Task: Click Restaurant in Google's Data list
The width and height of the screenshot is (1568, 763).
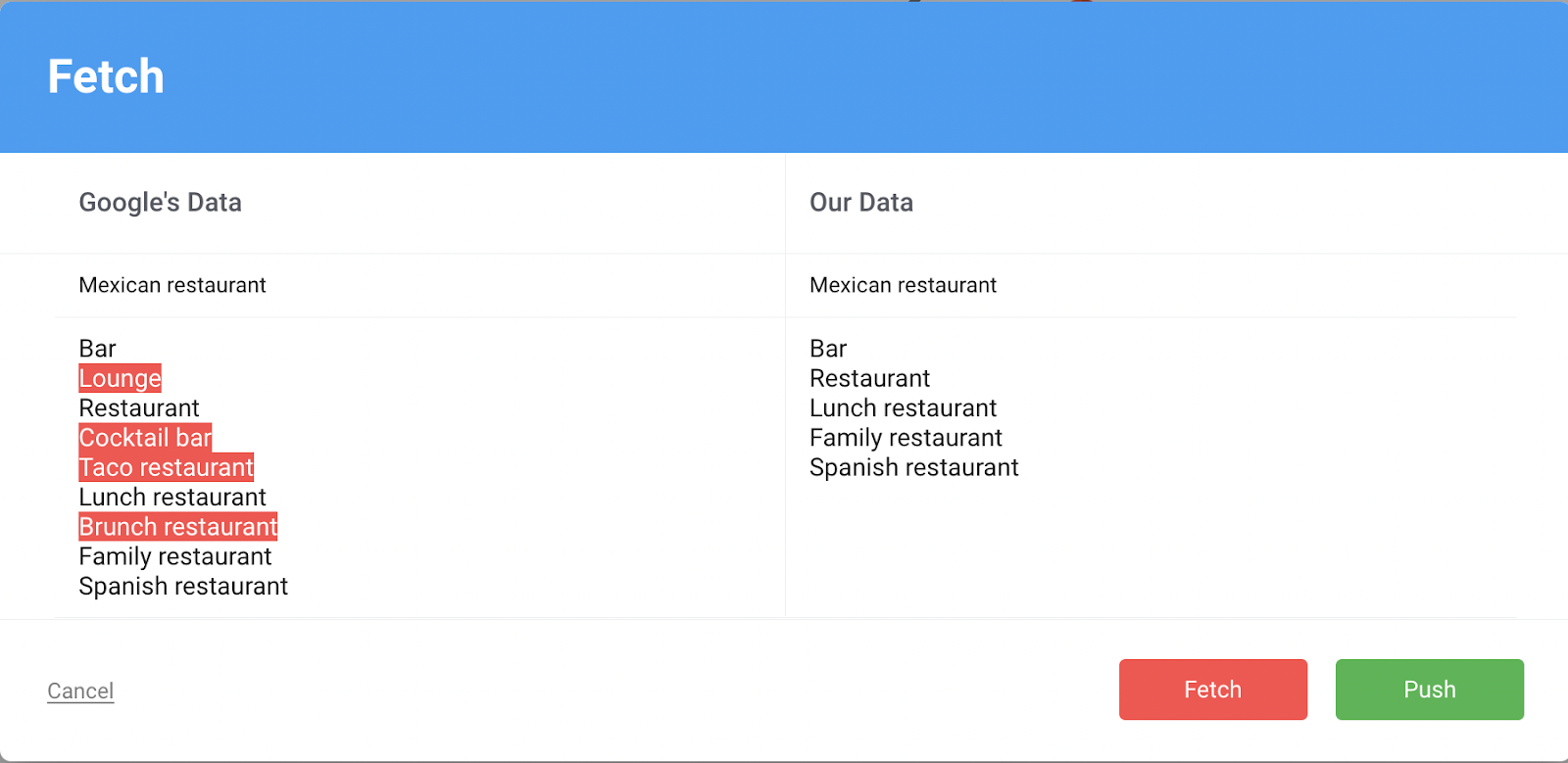Action: click(139, 408)
